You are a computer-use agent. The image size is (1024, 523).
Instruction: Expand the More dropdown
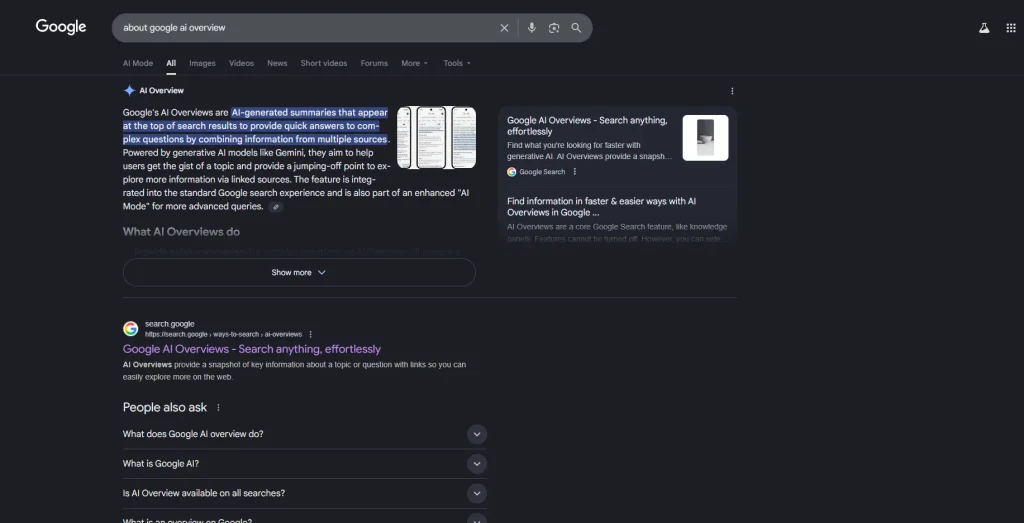point(415,63)
